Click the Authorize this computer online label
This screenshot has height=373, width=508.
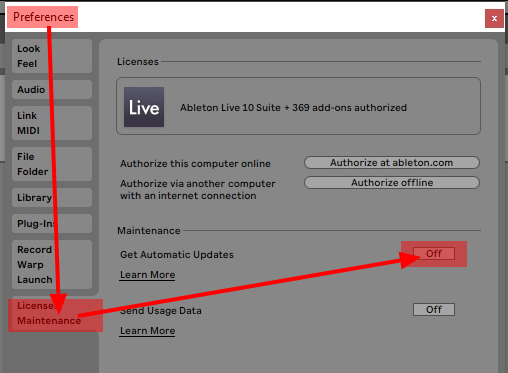click(x=195, y=164)
